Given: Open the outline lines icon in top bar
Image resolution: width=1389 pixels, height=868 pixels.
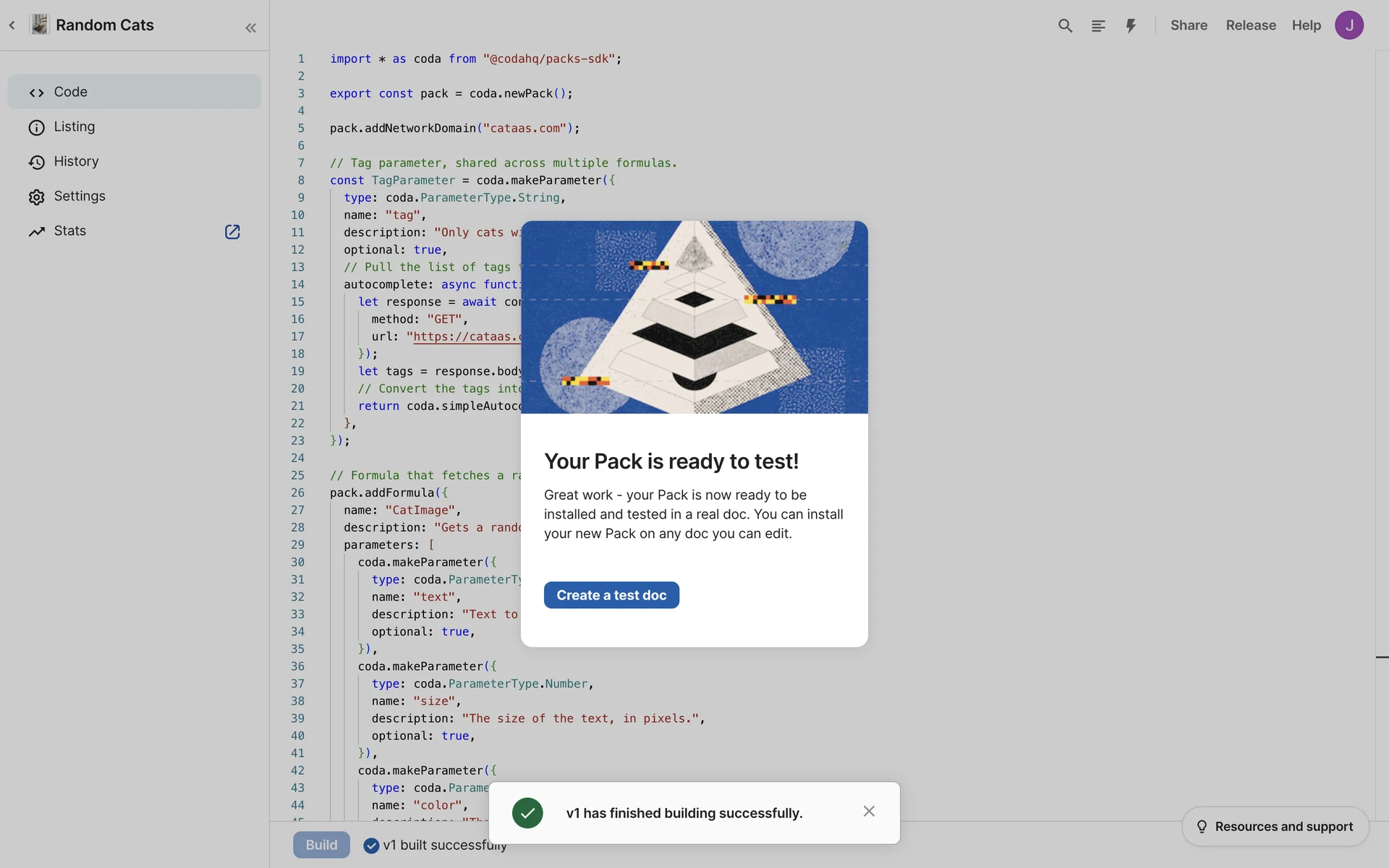Looking at the screenshot, I should [1098, 26].
